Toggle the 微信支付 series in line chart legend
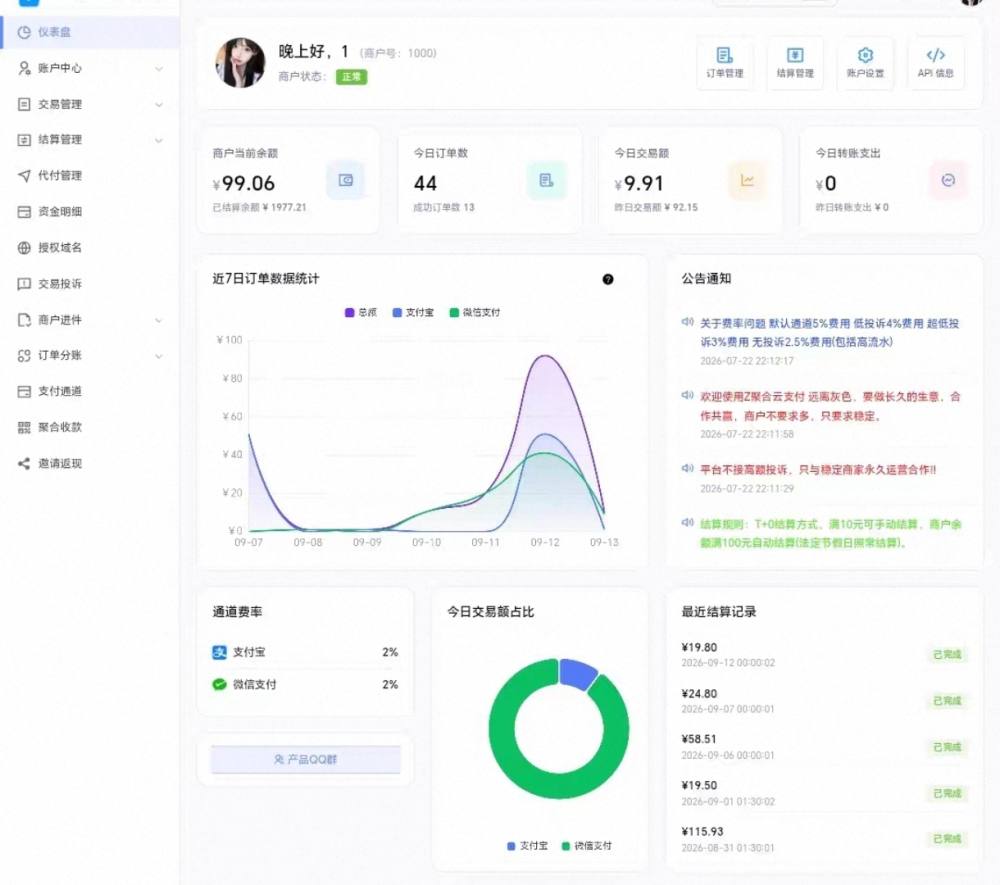 click(x=474, y=312)
